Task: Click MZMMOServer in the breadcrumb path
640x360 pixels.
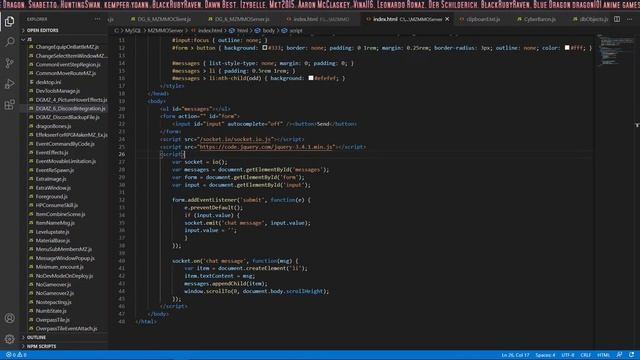Action: (165, 31)
